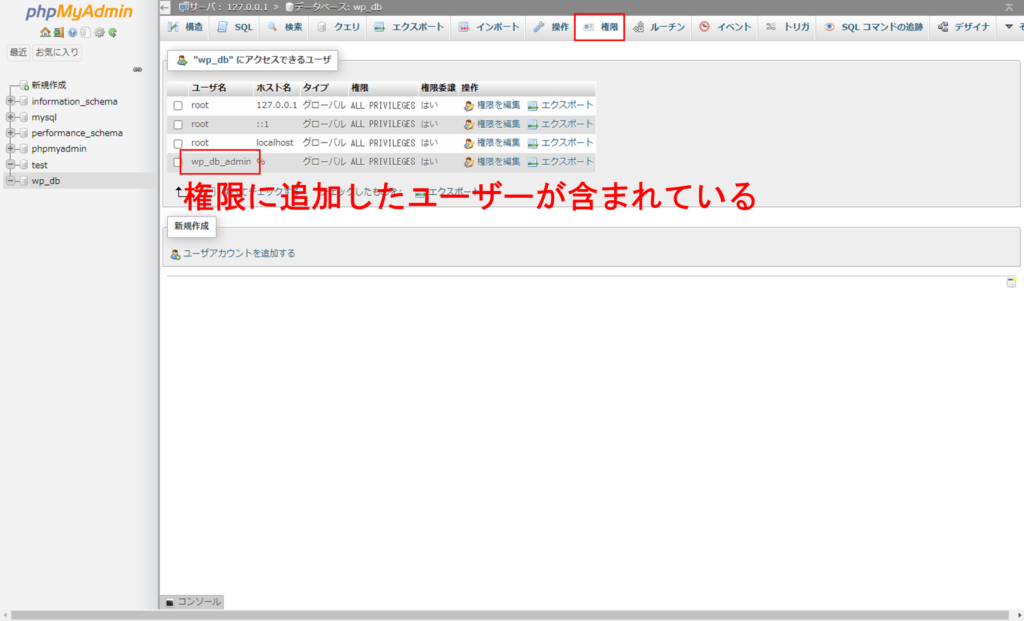Click the green reload navigation icon
This screenshot has width=1024, height=621.
click(x=113, y=33)
